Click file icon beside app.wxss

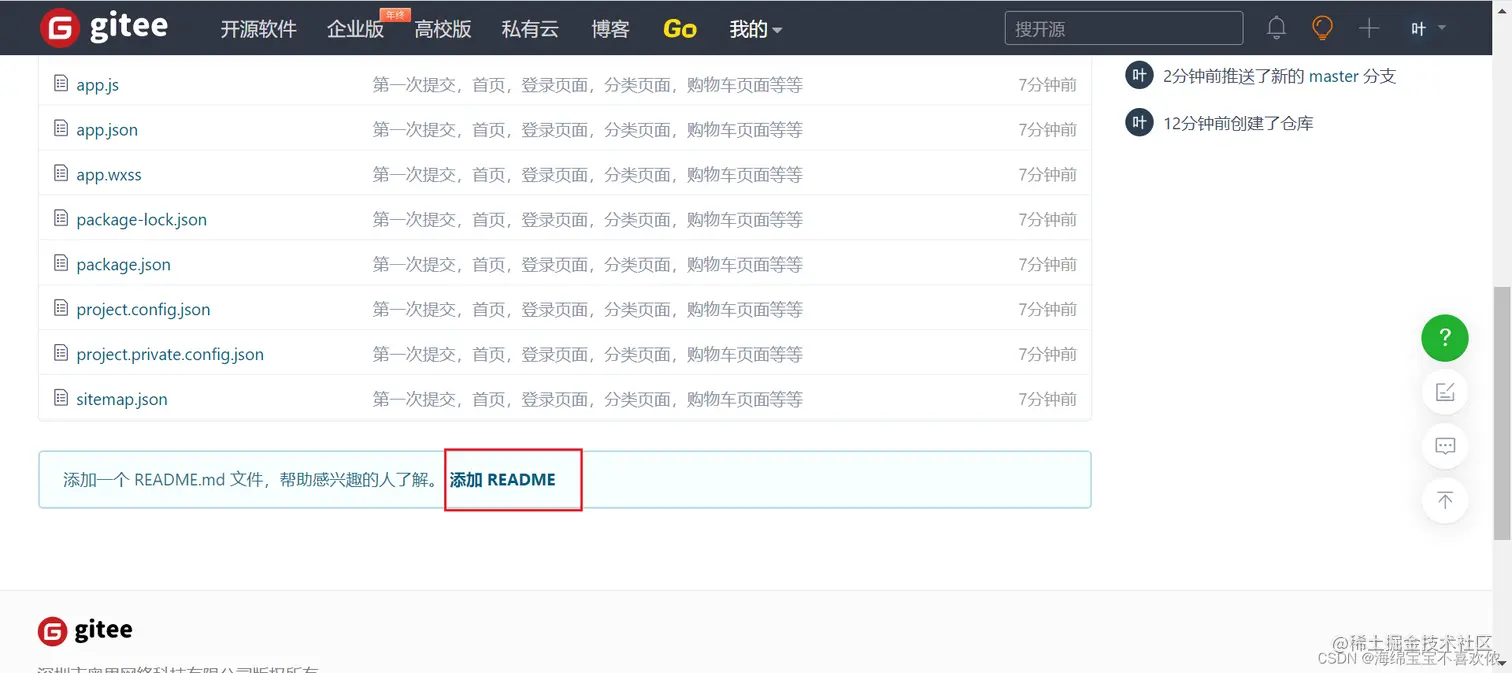(61, 174)
